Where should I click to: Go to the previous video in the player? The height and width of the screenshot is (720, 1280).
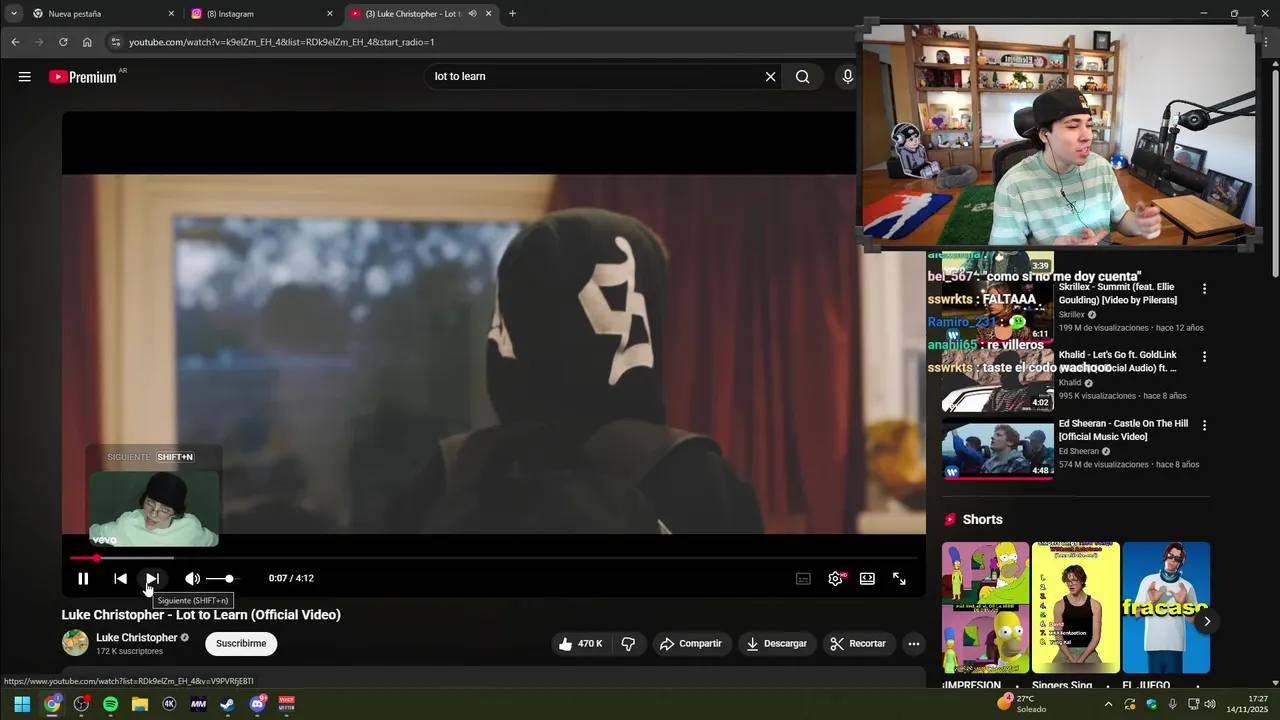[120, 578]
